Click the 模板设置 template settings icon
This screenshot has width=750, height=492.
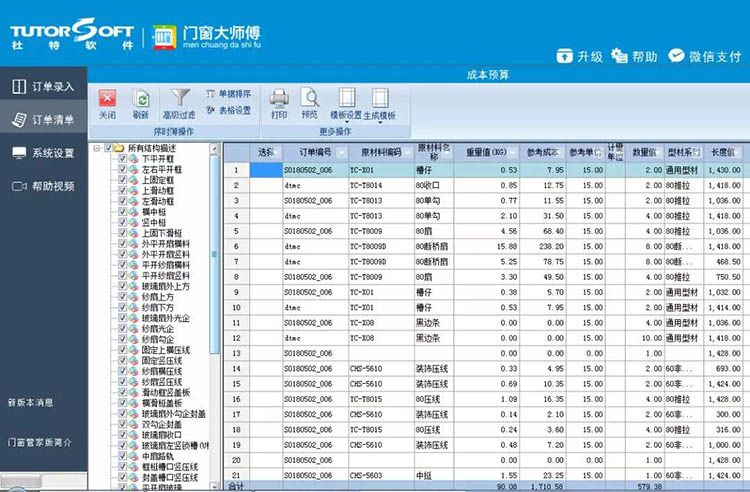pos(347,99)
